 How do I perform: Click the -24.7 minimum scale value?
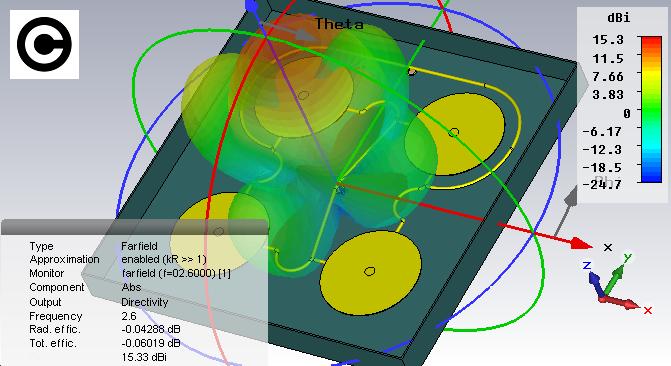tap(603, 185)
